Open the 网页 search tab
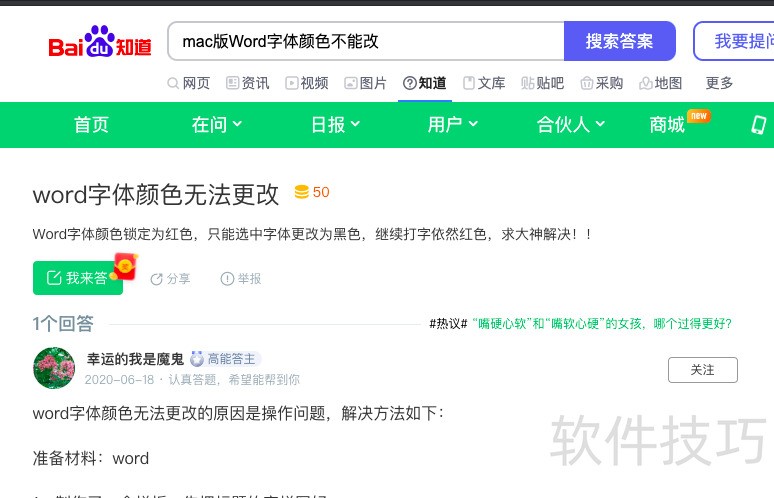774x498 pixels. tap(189, 83)
